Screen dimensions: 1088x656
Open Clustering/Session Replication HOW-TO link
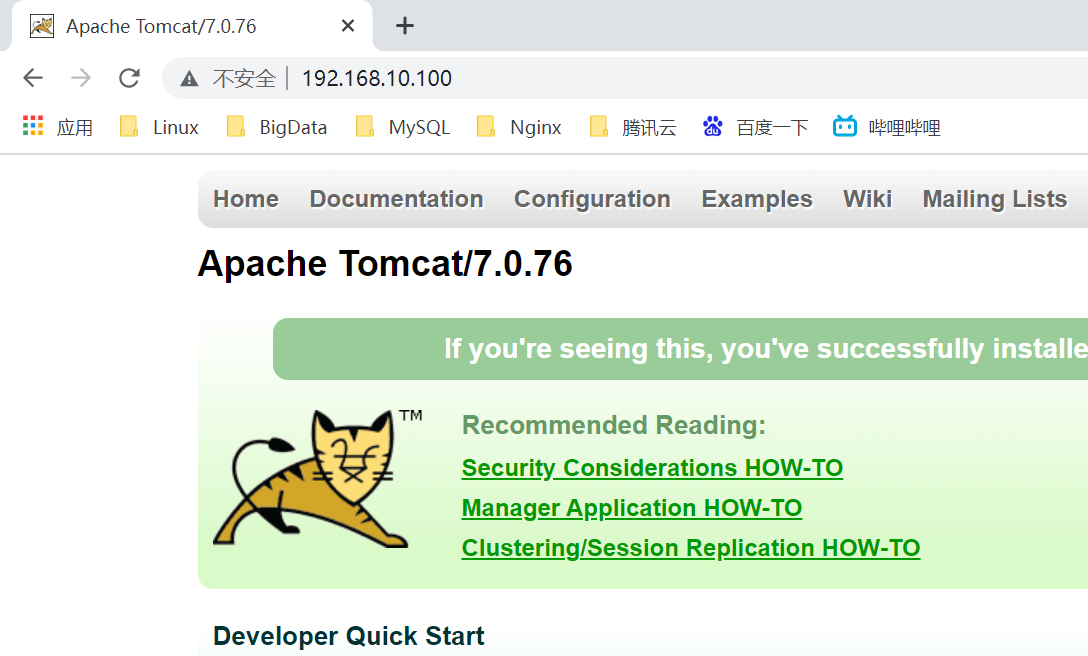[x=690, y=548]
